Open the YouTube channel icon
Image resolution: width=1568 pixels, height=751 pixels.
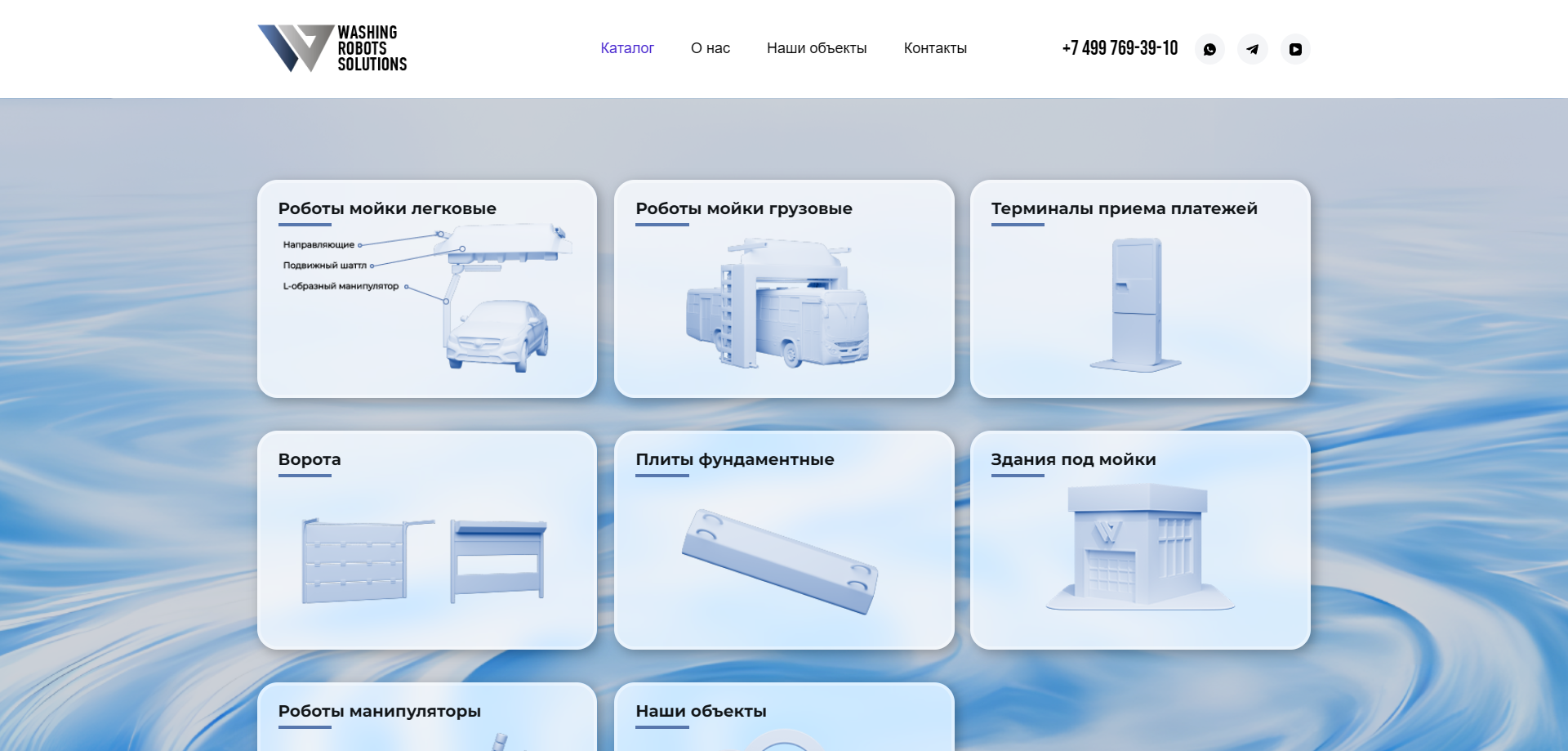(x=1295, y=49)
